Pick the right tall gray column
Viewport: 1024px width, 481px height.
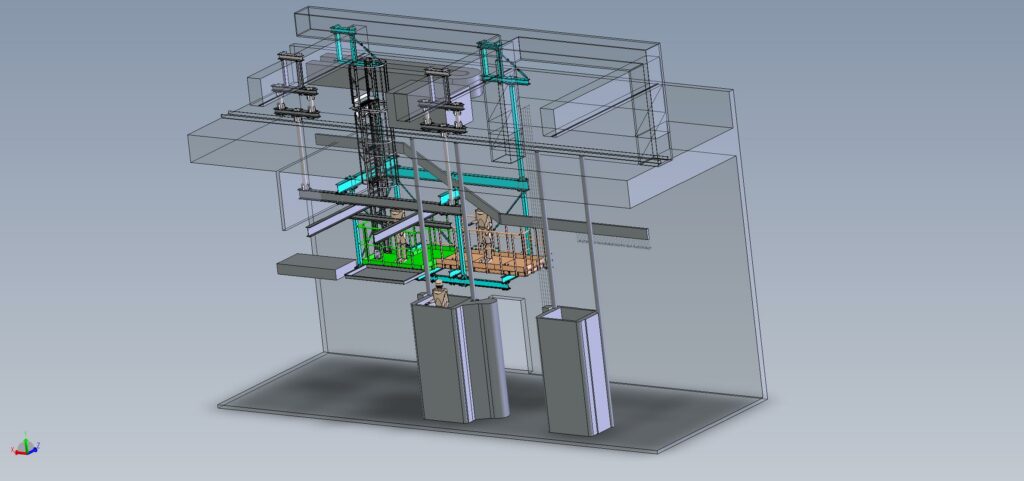574,371
